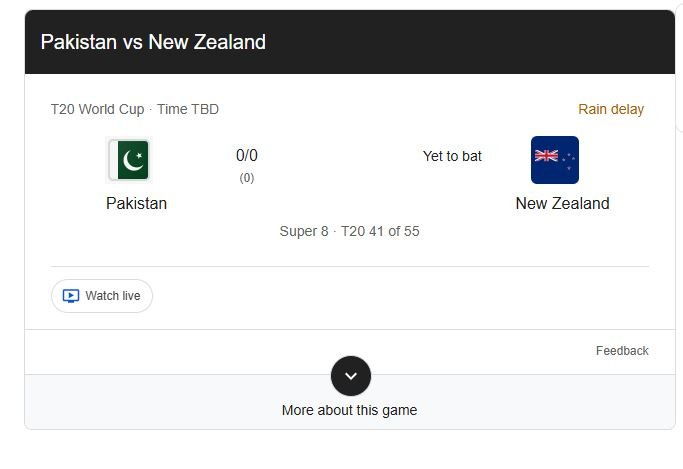Click the More about this game text
This screenshot has width=683, height=469.
click(349, 410)
